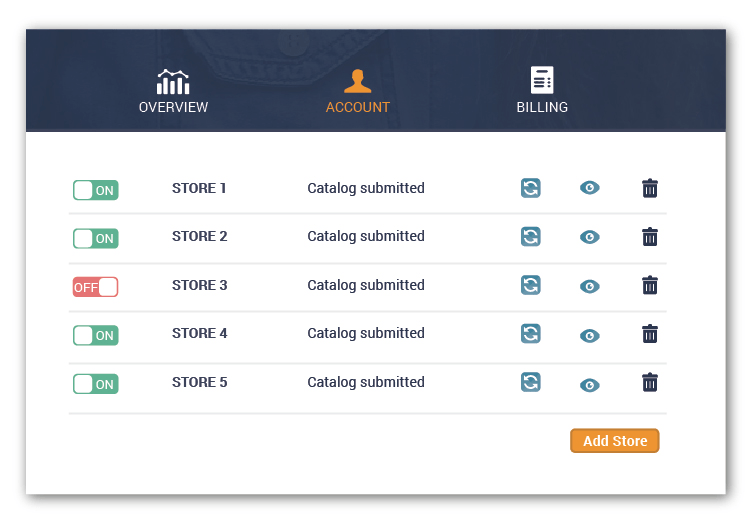
Task: Refresh the Store 1 catalog
Action: pyautogui.click(x=531, y=188)
